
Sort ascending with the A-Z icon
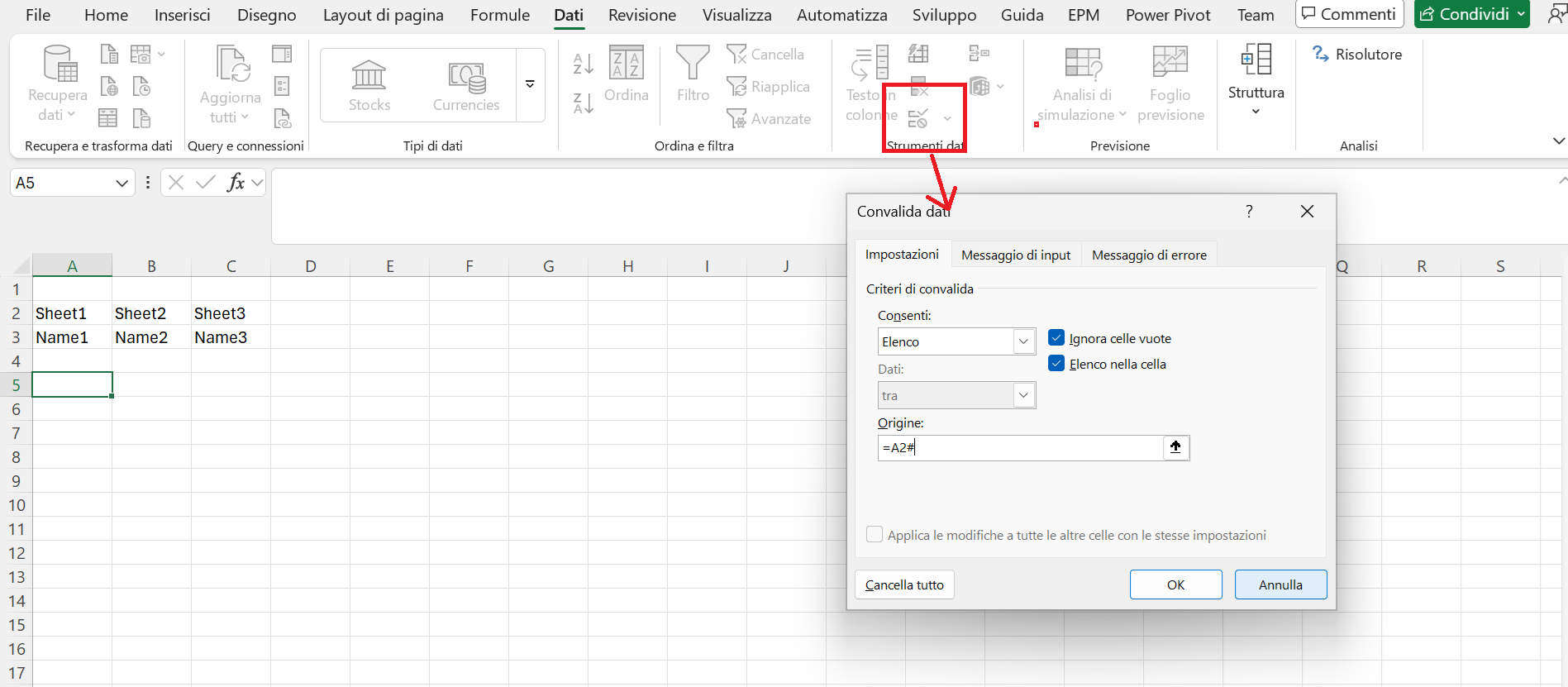584,64
